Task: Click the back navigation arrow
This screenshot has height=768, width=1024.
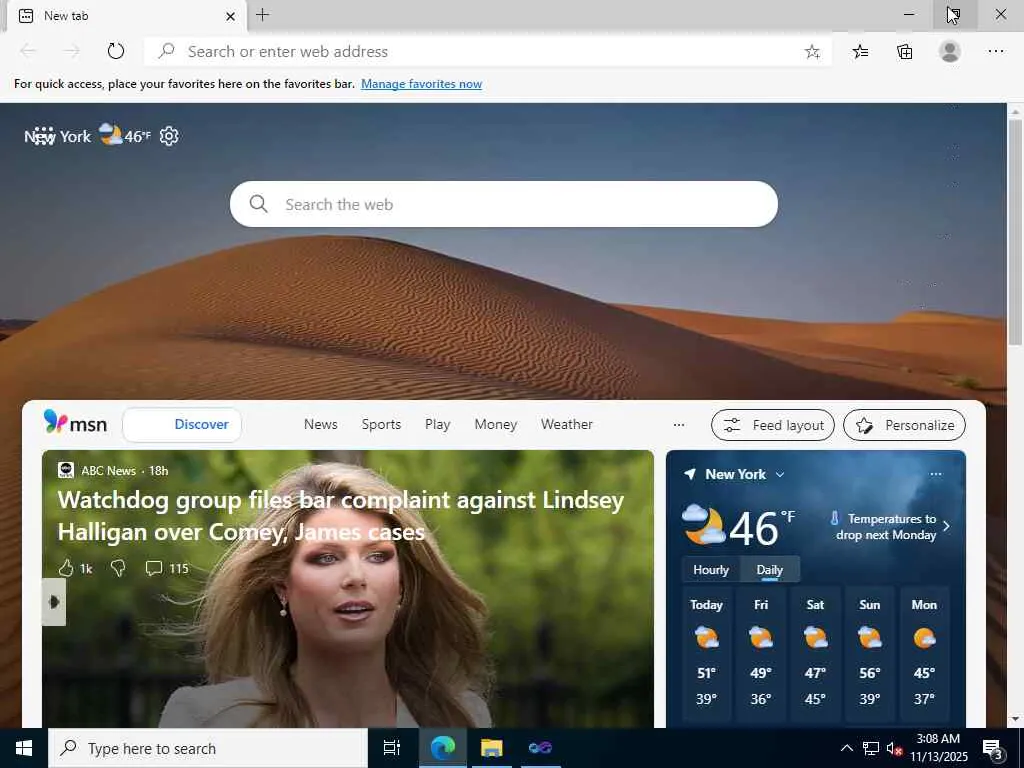Action: pos(28,51)
